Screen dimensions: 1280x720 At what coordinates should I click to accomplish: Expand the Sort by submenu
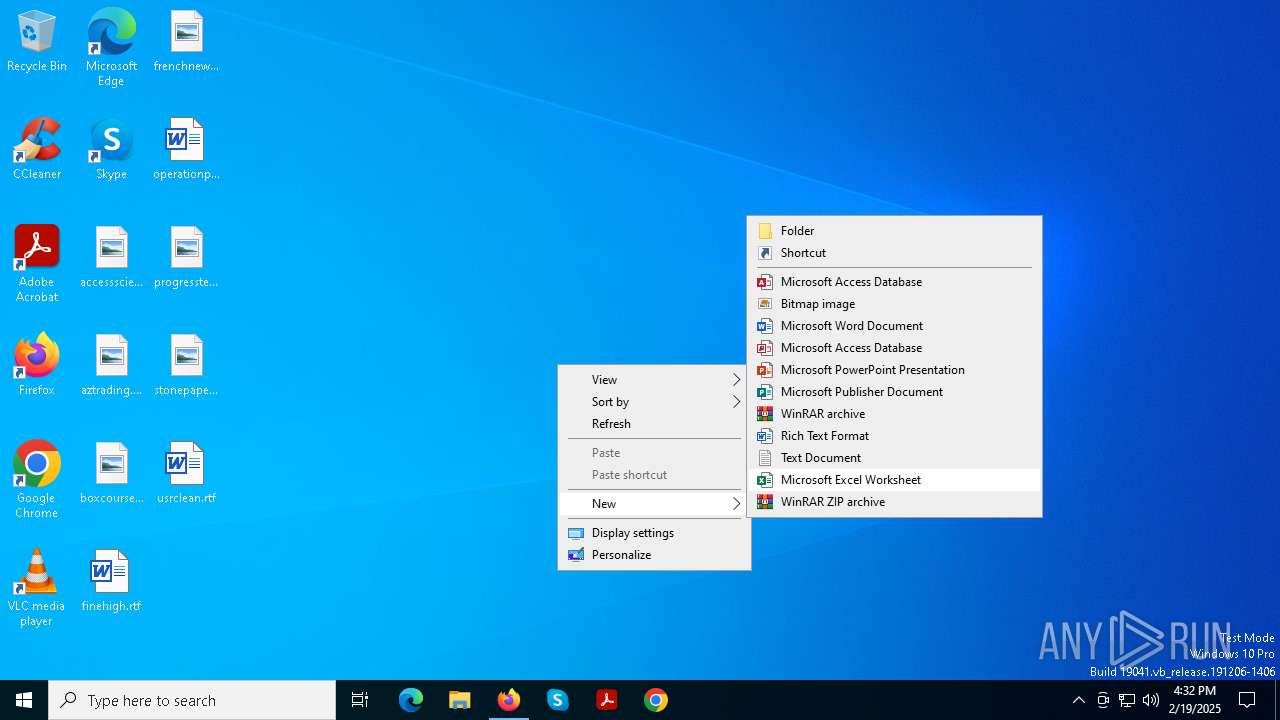(x=654, y=402)
